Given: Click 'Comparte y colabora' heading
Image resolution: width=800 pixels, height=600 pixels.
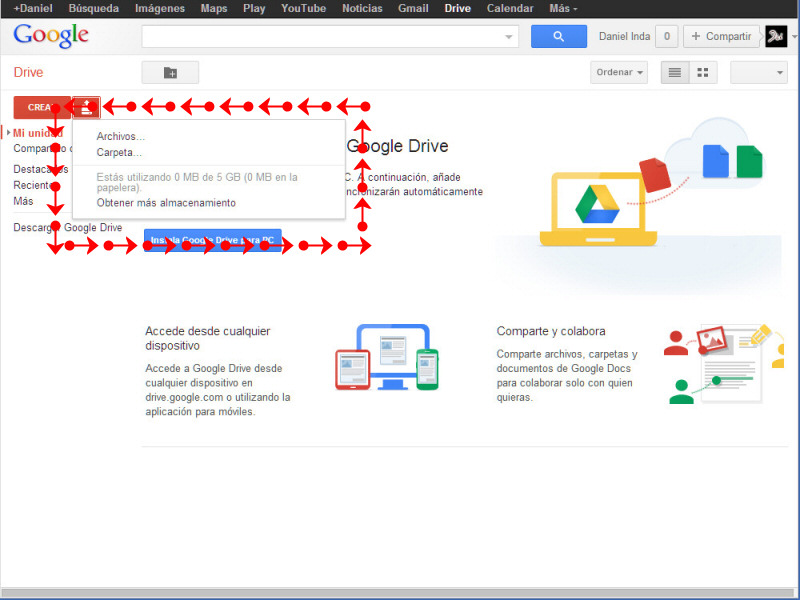Looking at the screenshot, I should coord(551,331).
